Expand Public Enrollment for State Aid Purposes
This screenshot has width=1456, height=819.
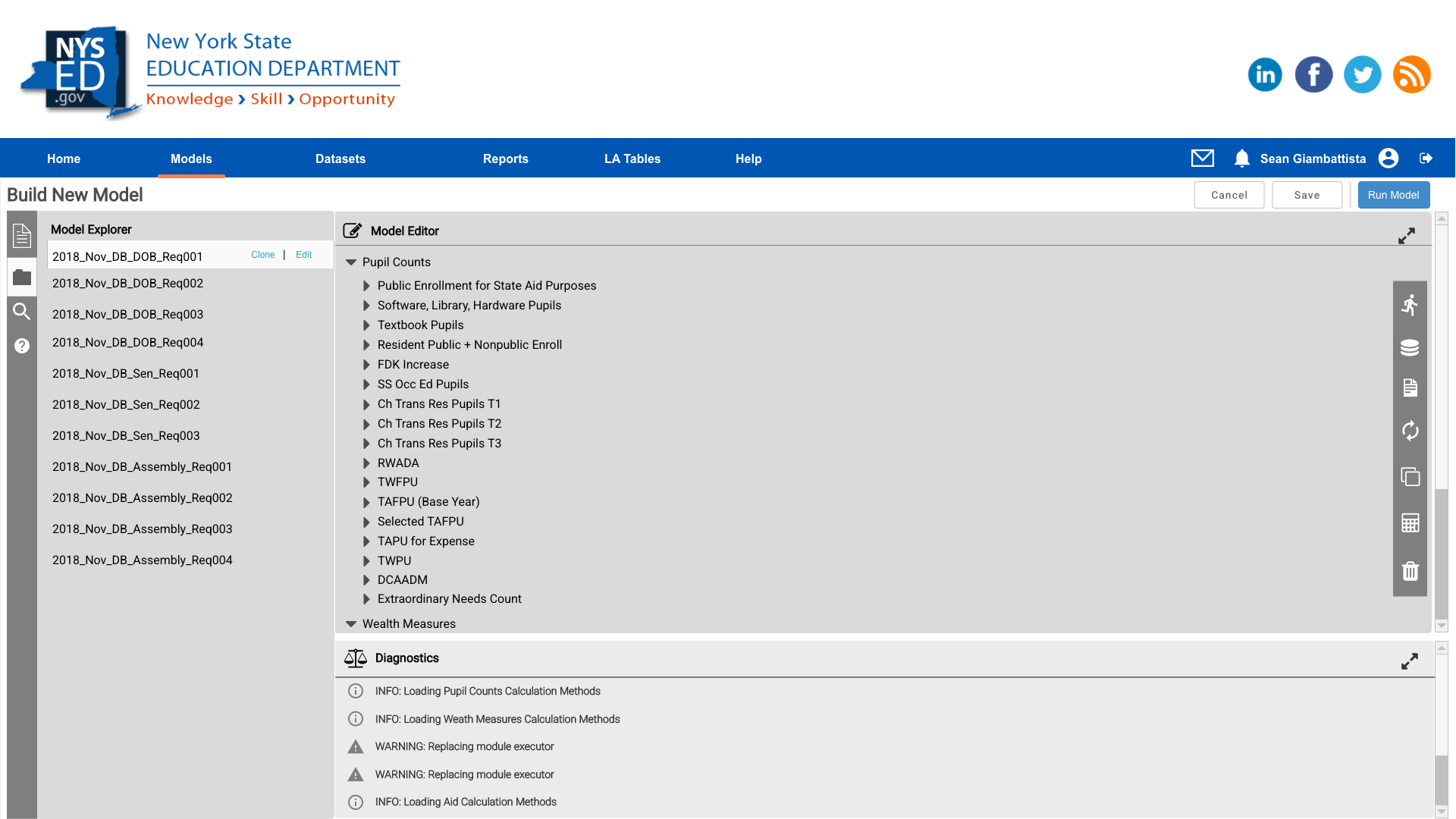[x=366, y=286]
